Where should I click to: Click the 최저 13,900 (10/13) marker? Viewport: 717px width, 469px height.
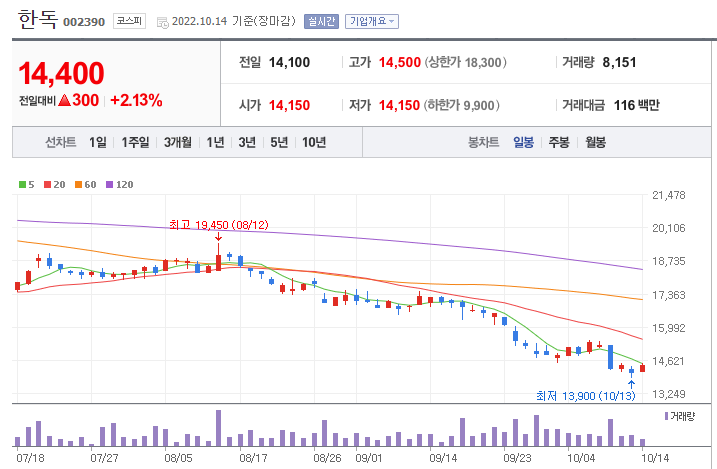pyautogui.click(x=586, y=396)
